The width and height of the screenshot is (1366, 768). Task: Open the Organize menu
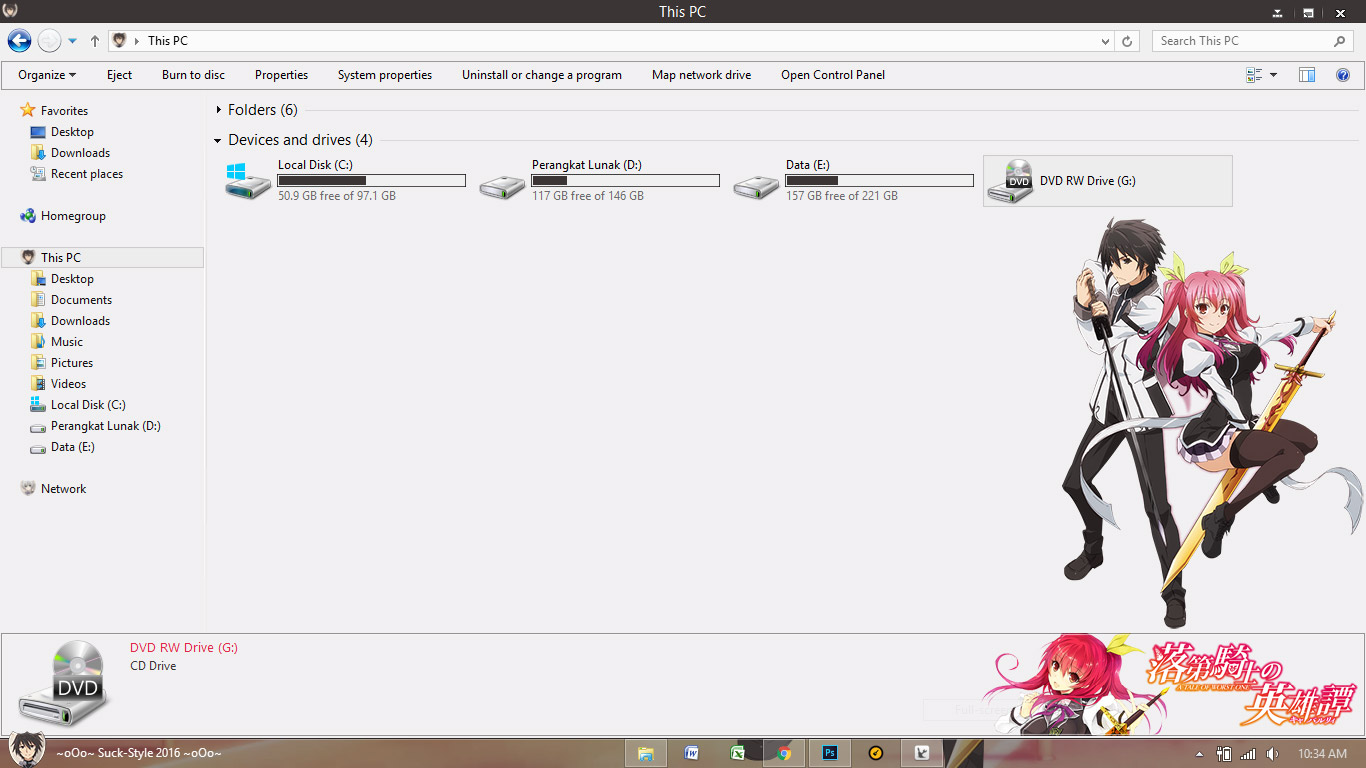(47, 75)
